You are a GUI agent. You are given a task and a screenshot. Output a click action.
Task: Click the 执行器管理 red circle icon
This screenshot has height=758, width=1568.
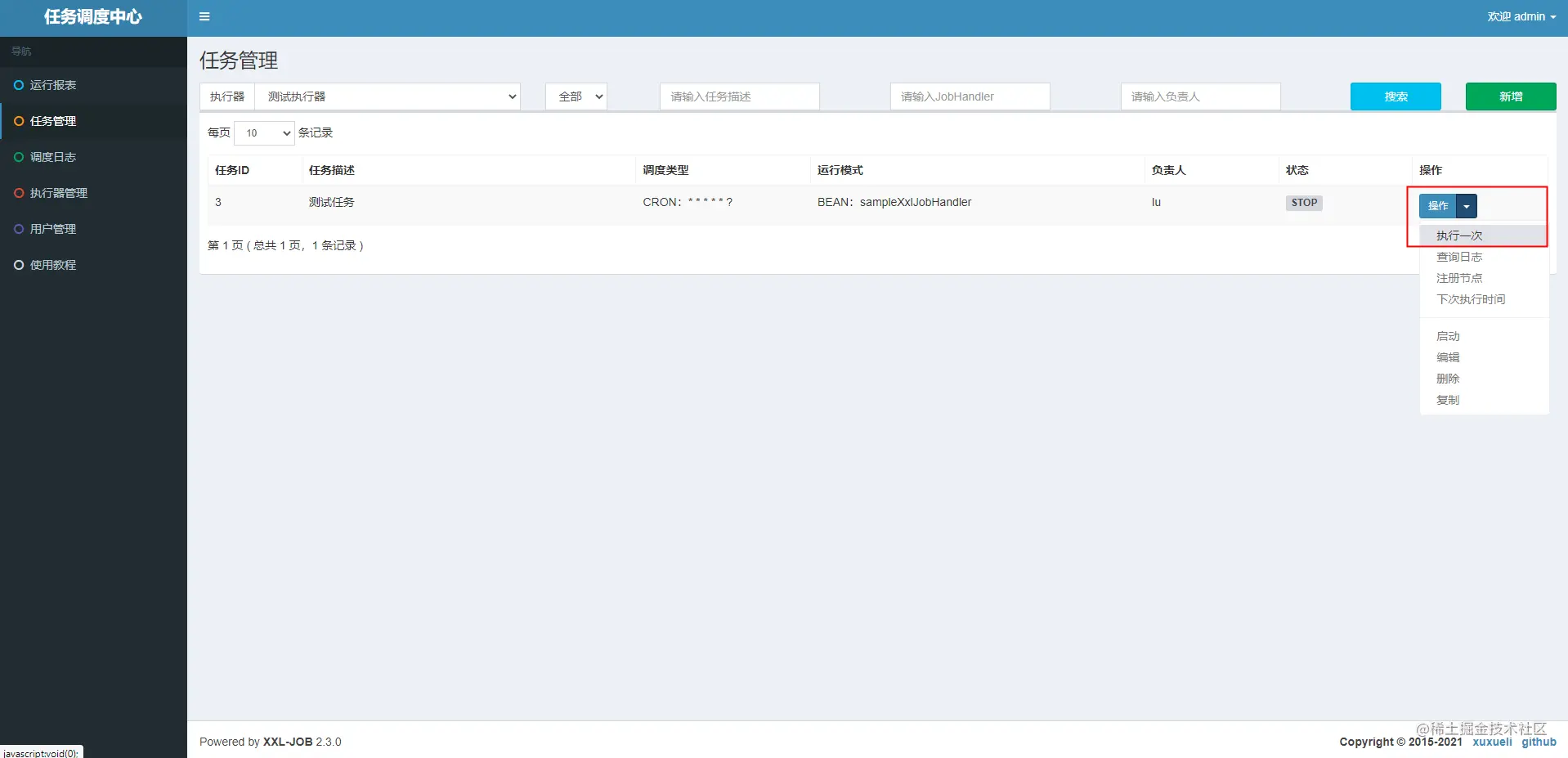(19, 193)
